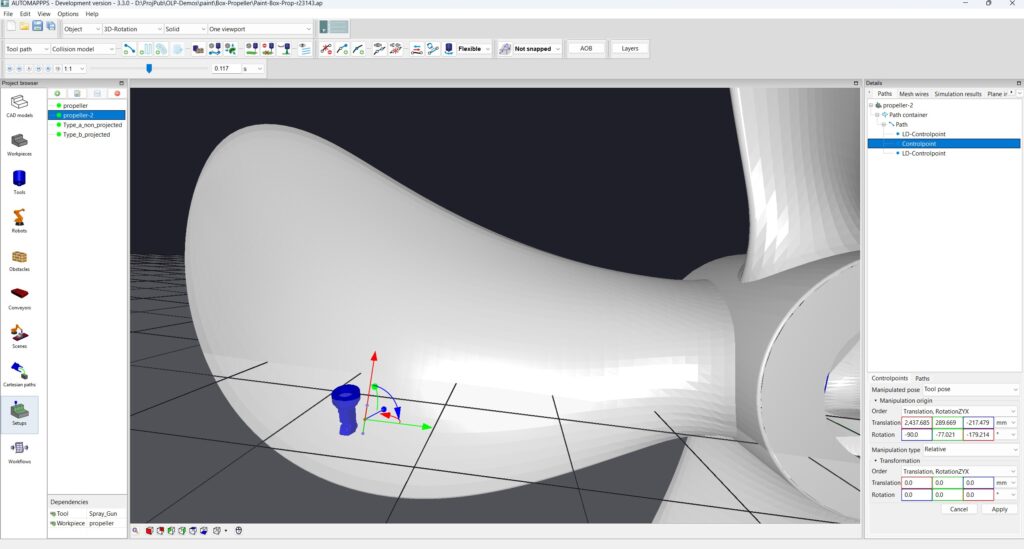Switch to the lower Paths tab
The image size is (1024, 549).
(x=922, y=379)
